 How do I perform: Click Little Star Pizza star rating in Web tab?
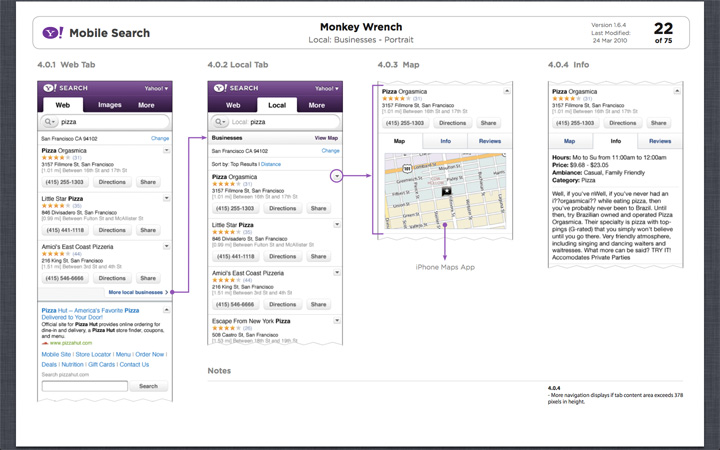pyautogui.click(x=52, y=205)
